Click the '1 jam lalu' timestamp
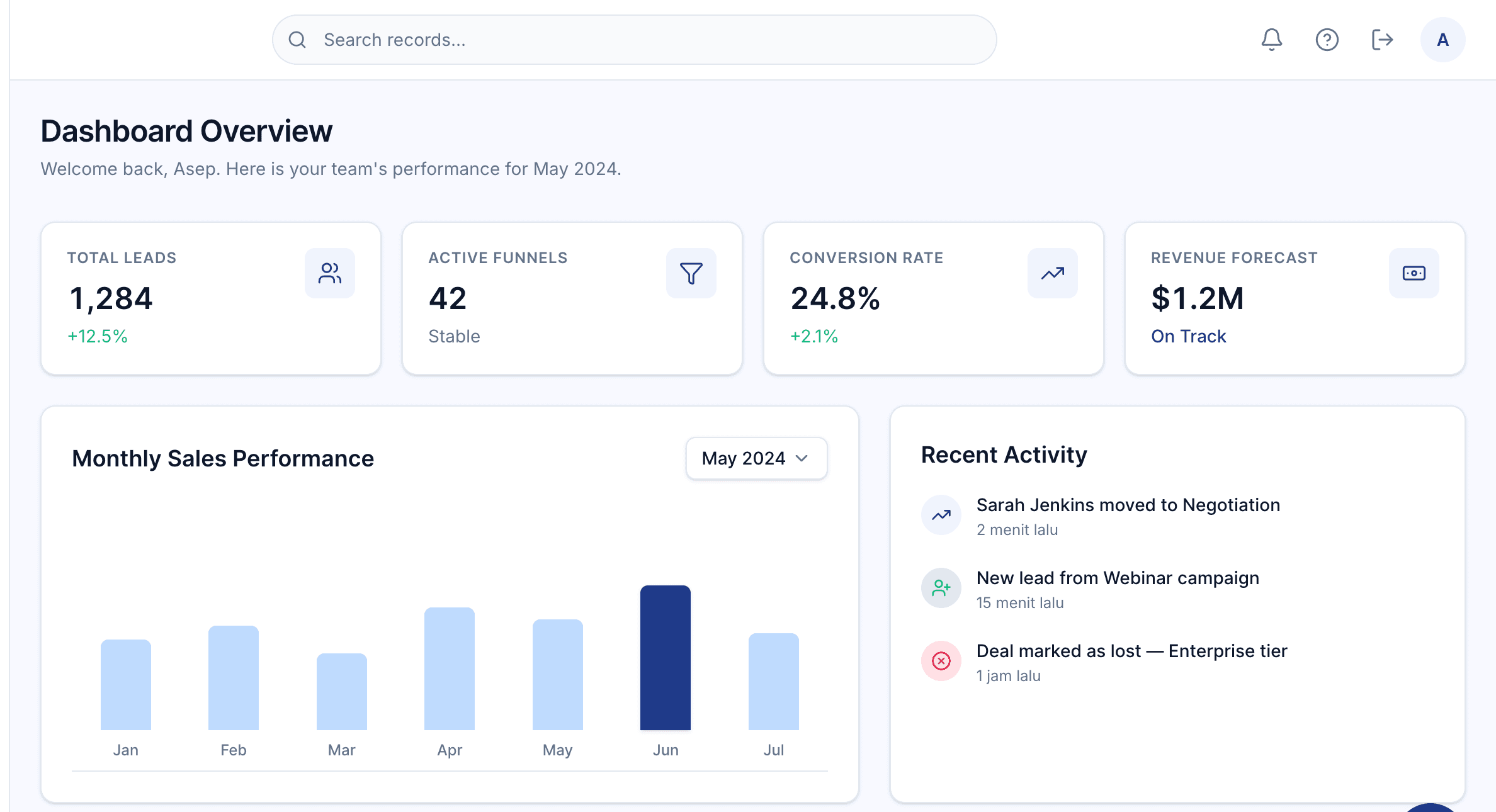This screenshot has width=1496, height=812. [x=1009, y=676]
